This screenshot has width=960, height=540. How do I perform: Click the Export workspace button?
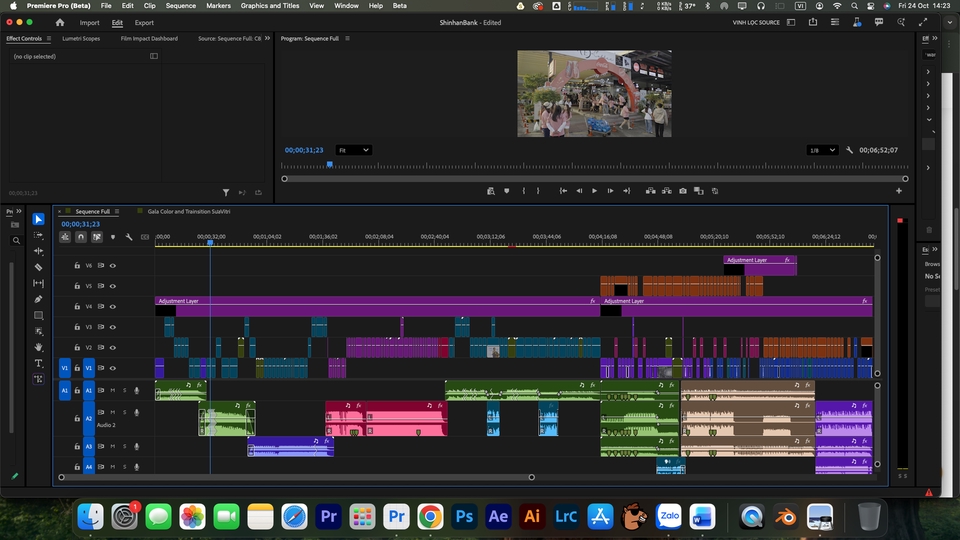click(x=144, y=22)
